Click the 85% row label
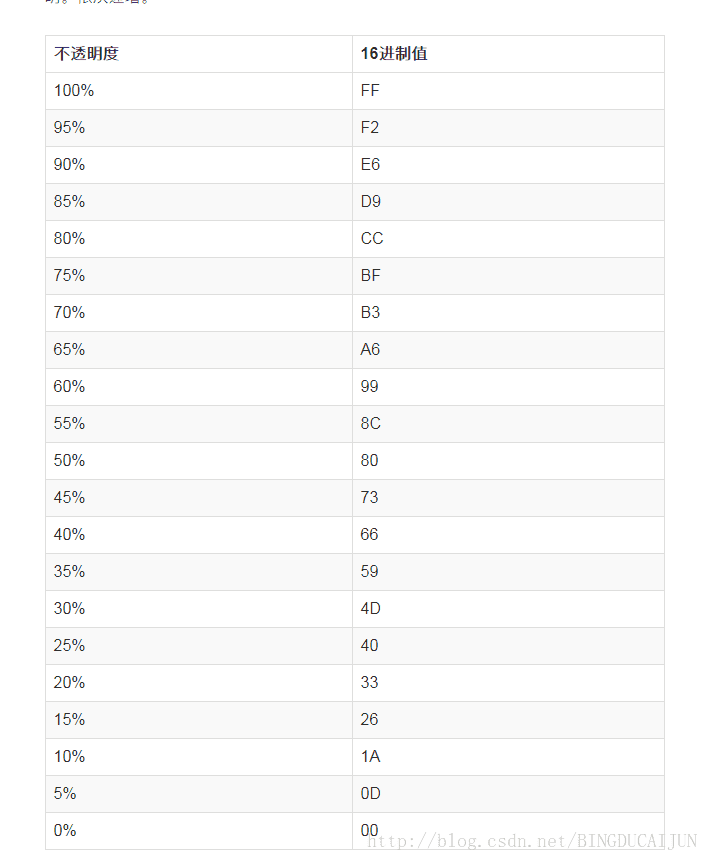 coord(199,202)
